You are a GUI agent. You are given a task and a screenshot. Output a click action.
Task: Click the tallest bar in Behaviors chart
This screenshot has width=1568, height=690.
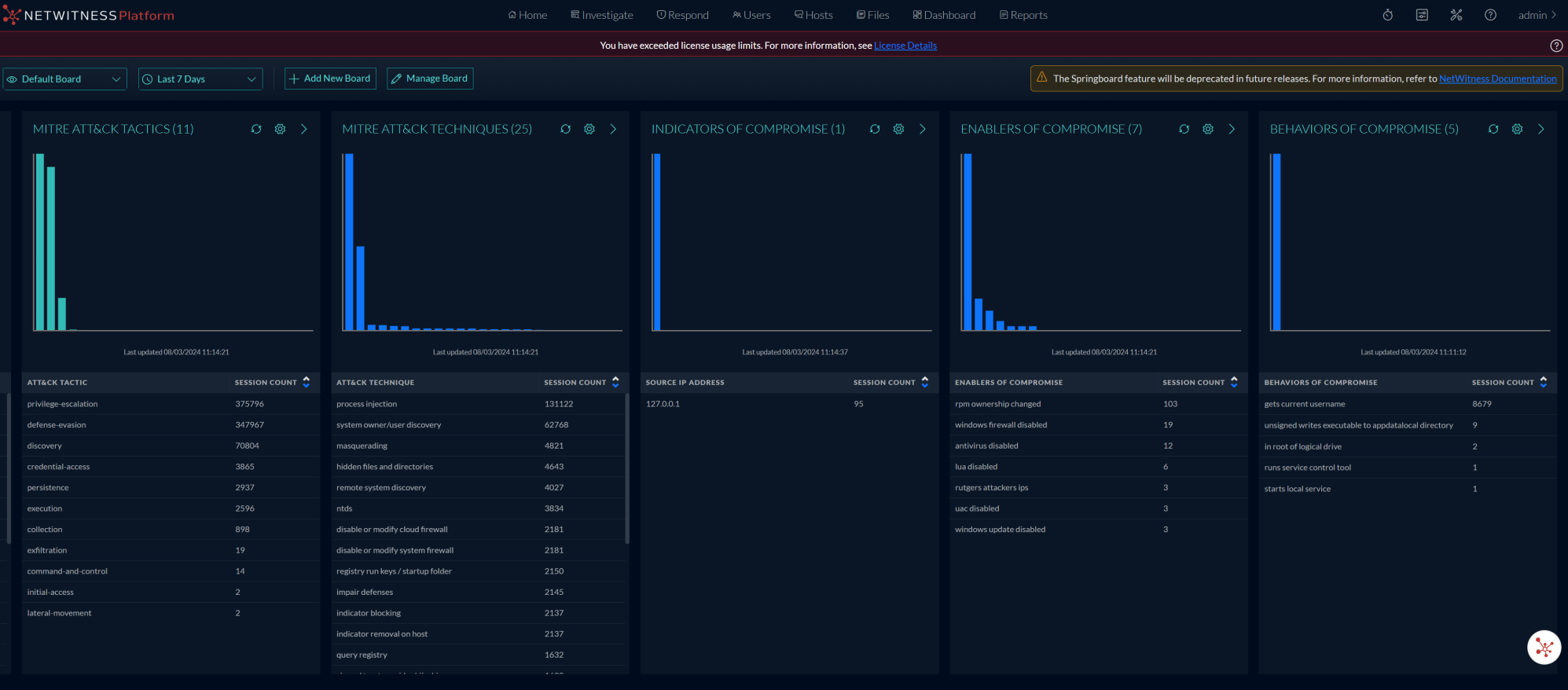1276,242
